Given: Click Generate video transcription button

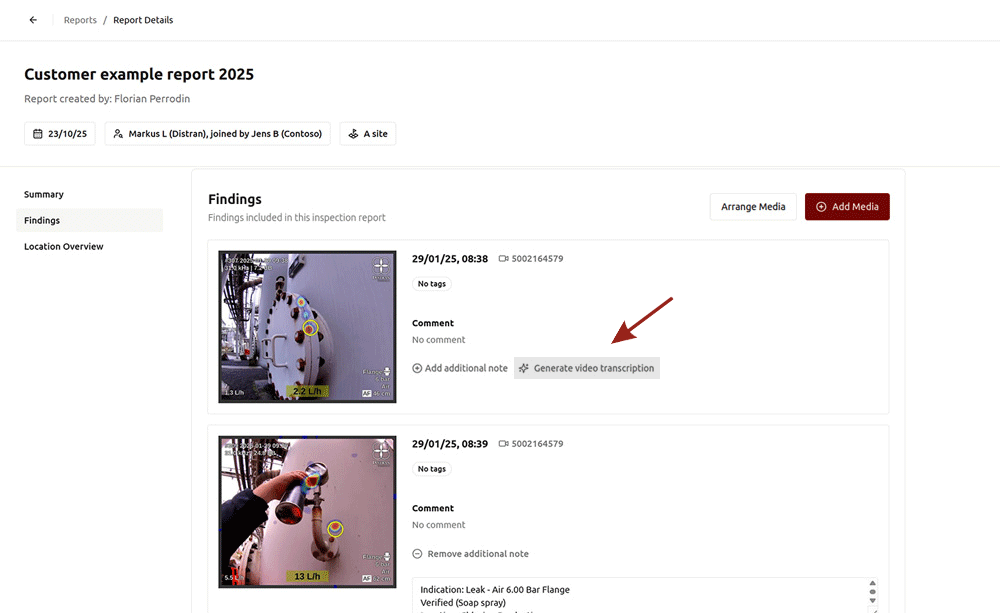Looking at the screenshot, I should pyautogui.click(x=587, y=368).
